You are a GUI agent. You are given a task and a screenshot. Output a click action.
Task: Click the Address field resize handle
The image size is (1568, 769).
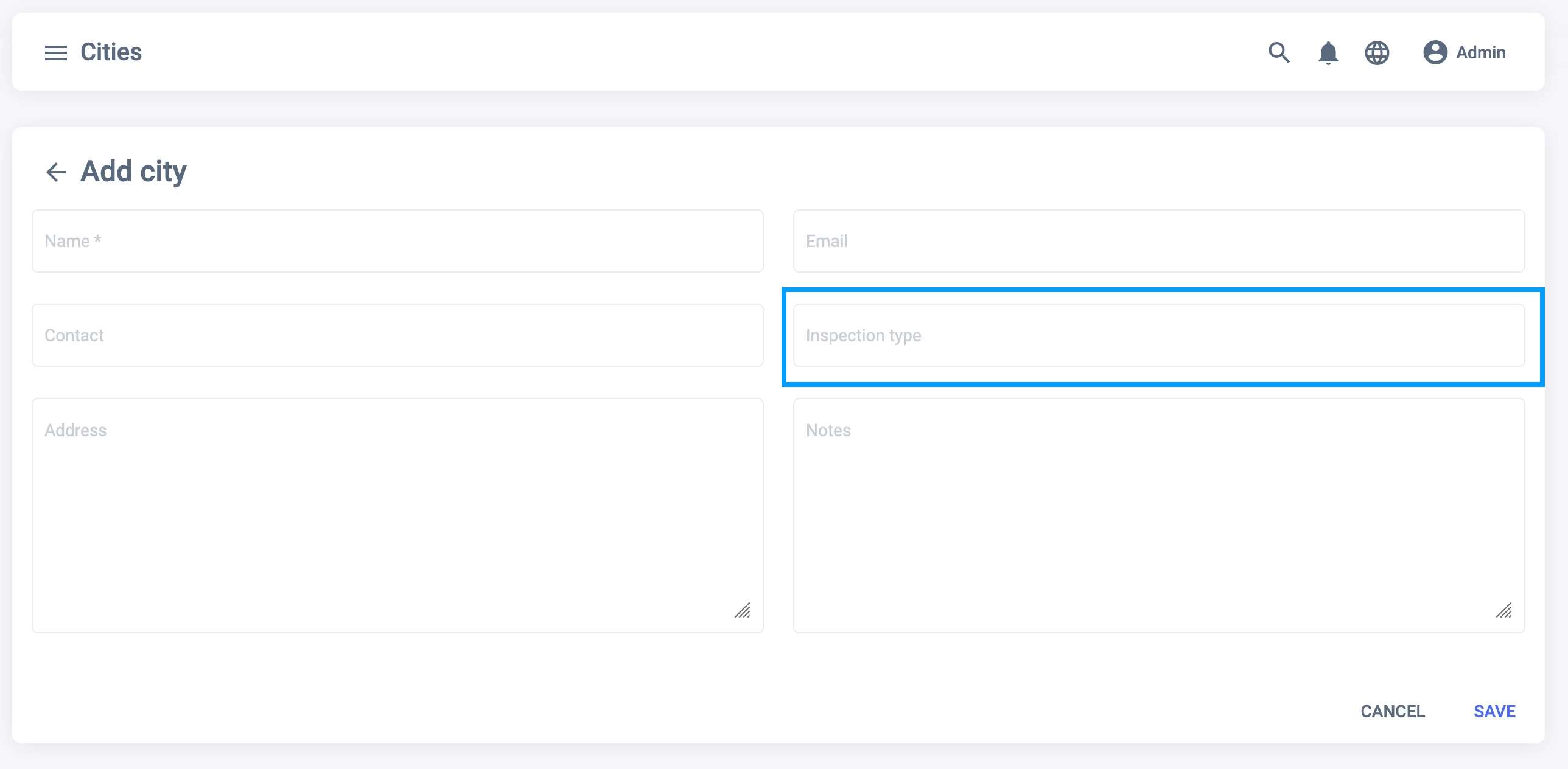click(x=743, y=610)
